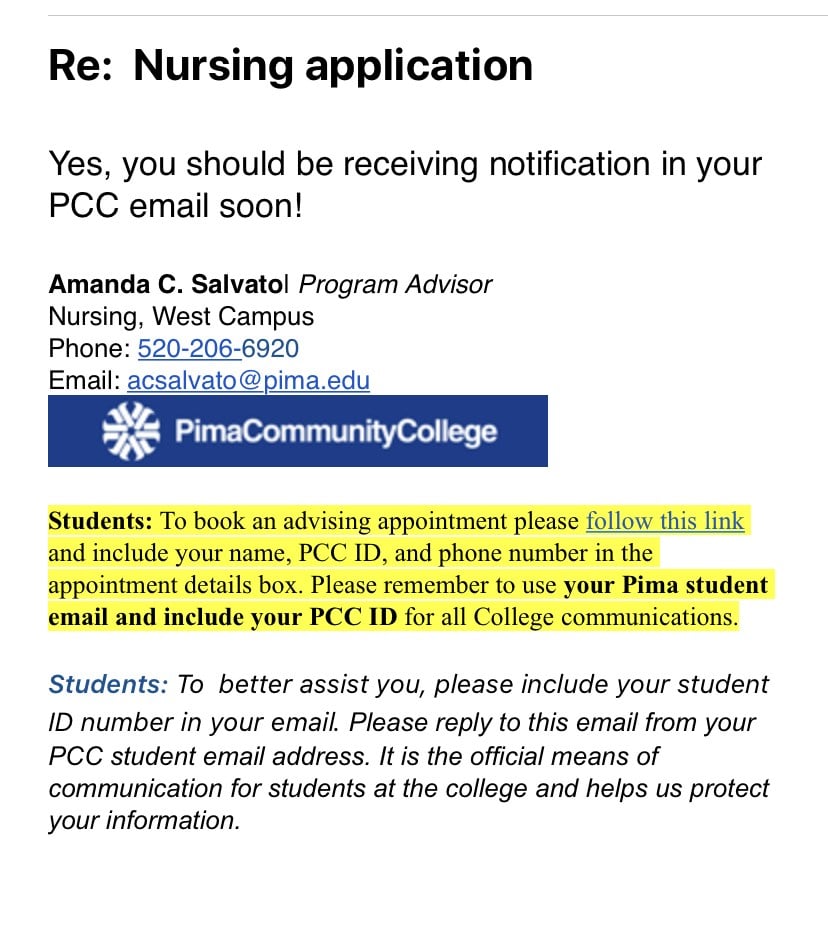The image size is (828, 936).
Task: Open the acsalvato@pima.edu email link
Action: 248,380
